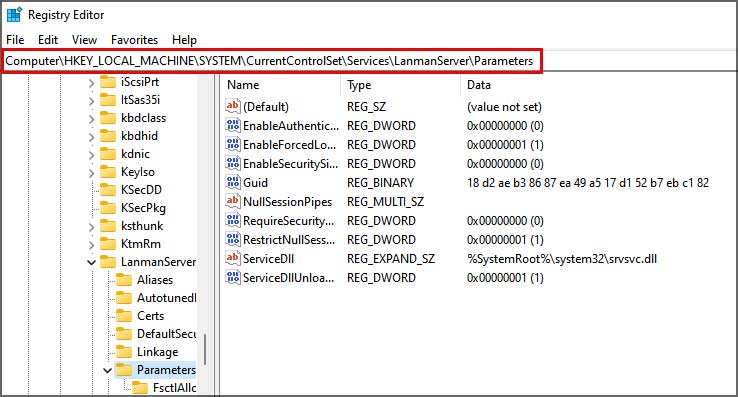738x397 pixels.
Task: Open the View menu
Action: tap(84, 40)
